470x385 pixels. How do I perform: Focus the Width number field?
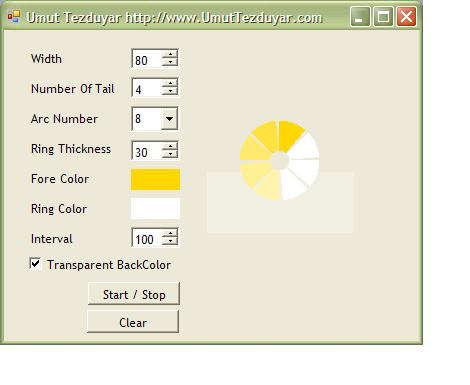pyautogui.click(x=147, y=59)
